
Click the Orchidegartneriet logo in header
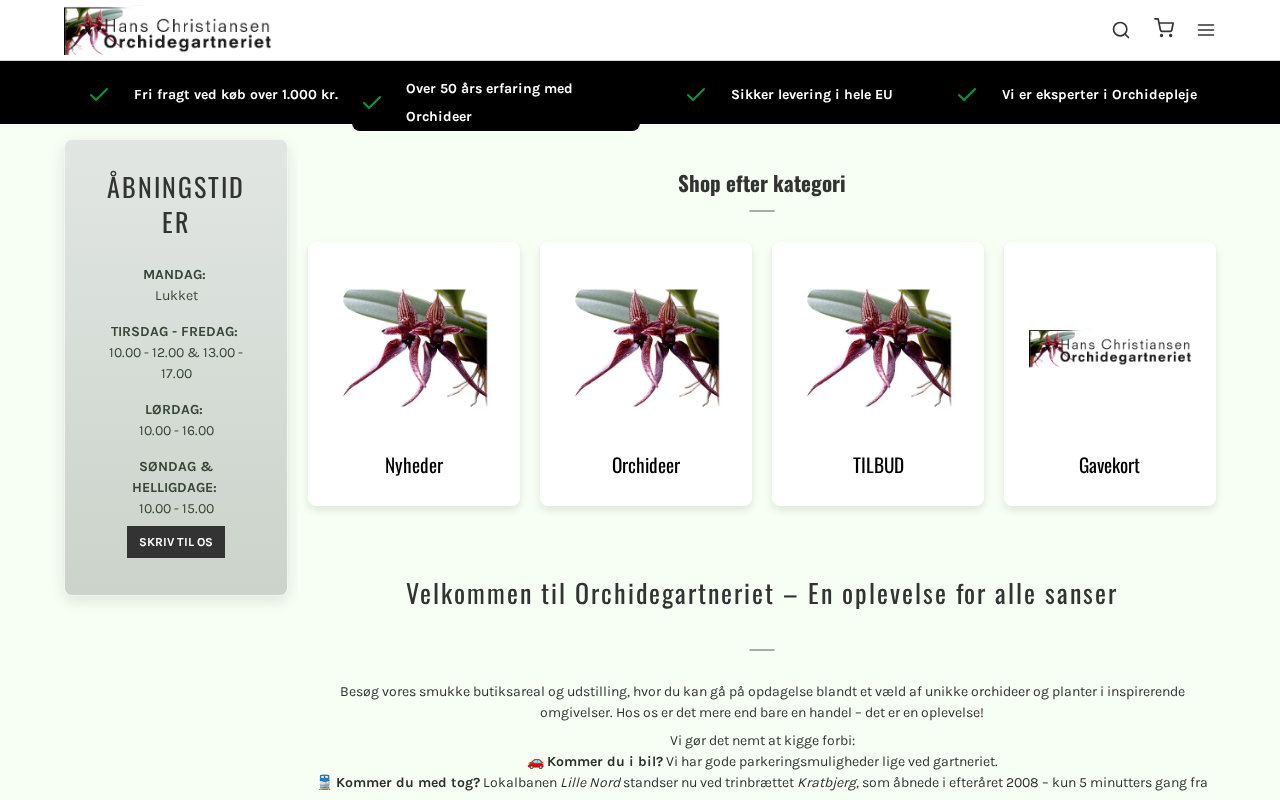pyautogui.click(x=168, y=31)
